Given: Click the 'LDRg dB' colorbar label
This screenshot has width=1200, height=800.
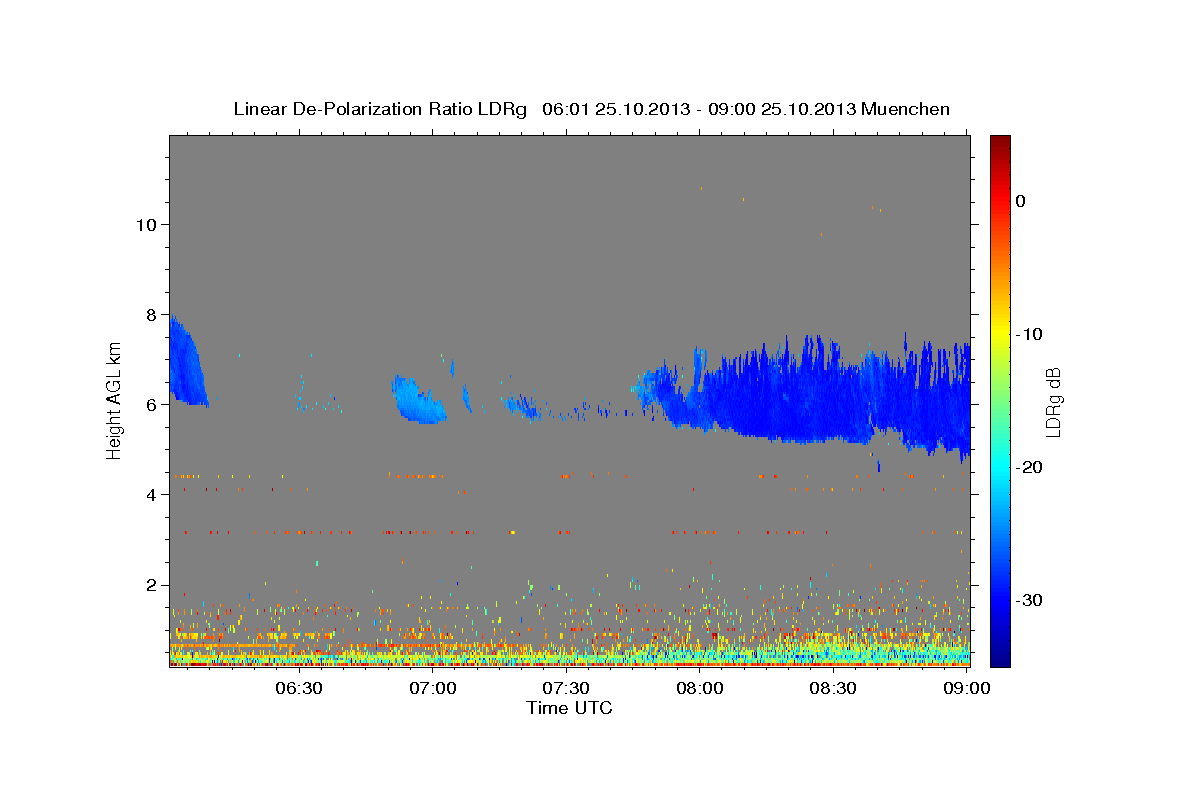Looking at the screenshot, I should coord(1053,402).
